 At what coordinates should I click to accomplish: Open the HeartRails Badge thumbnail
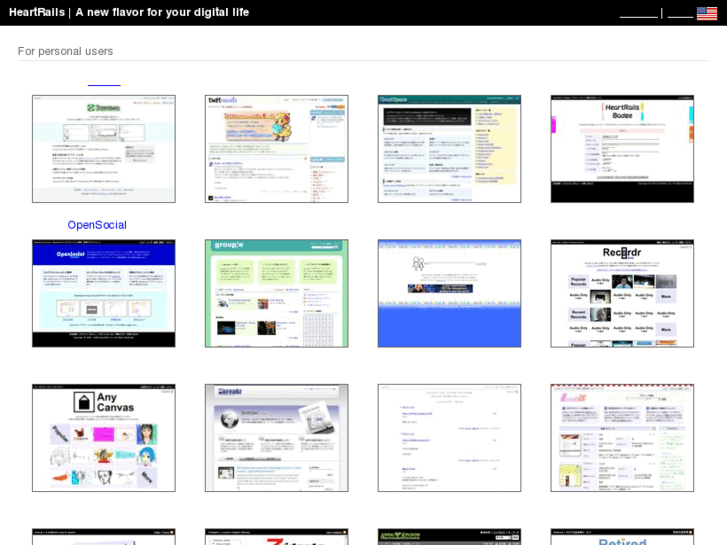(622, 149)
